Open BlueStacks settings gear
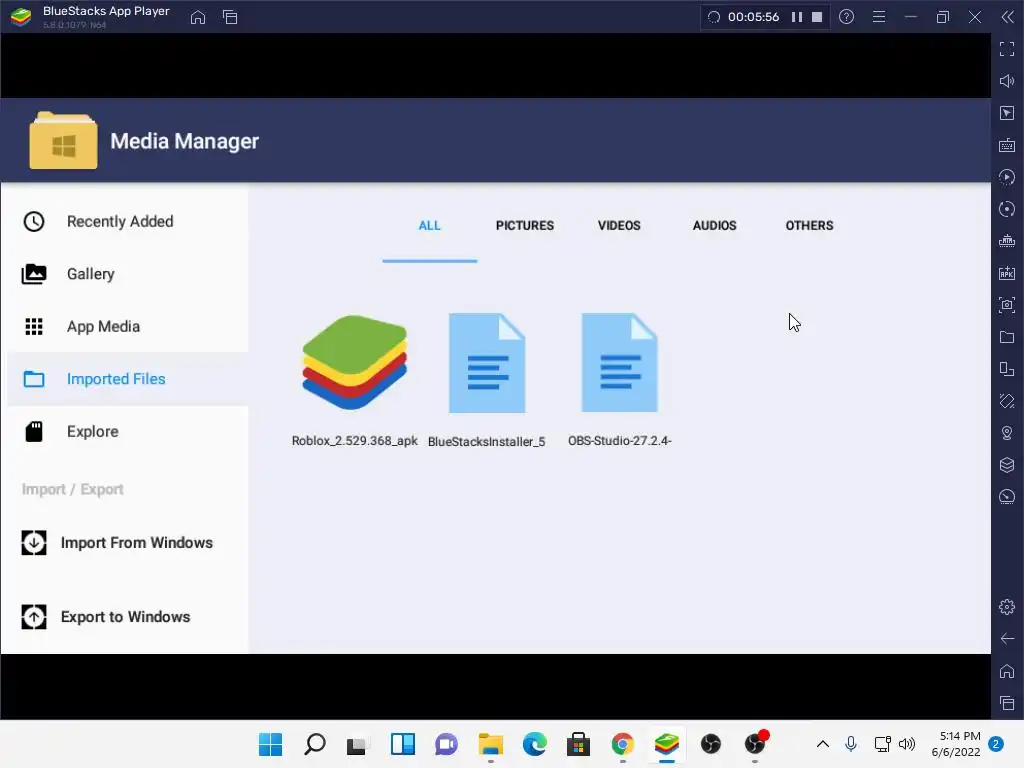This screenshot has width=1024, height=768. (x=1007, y=607)
